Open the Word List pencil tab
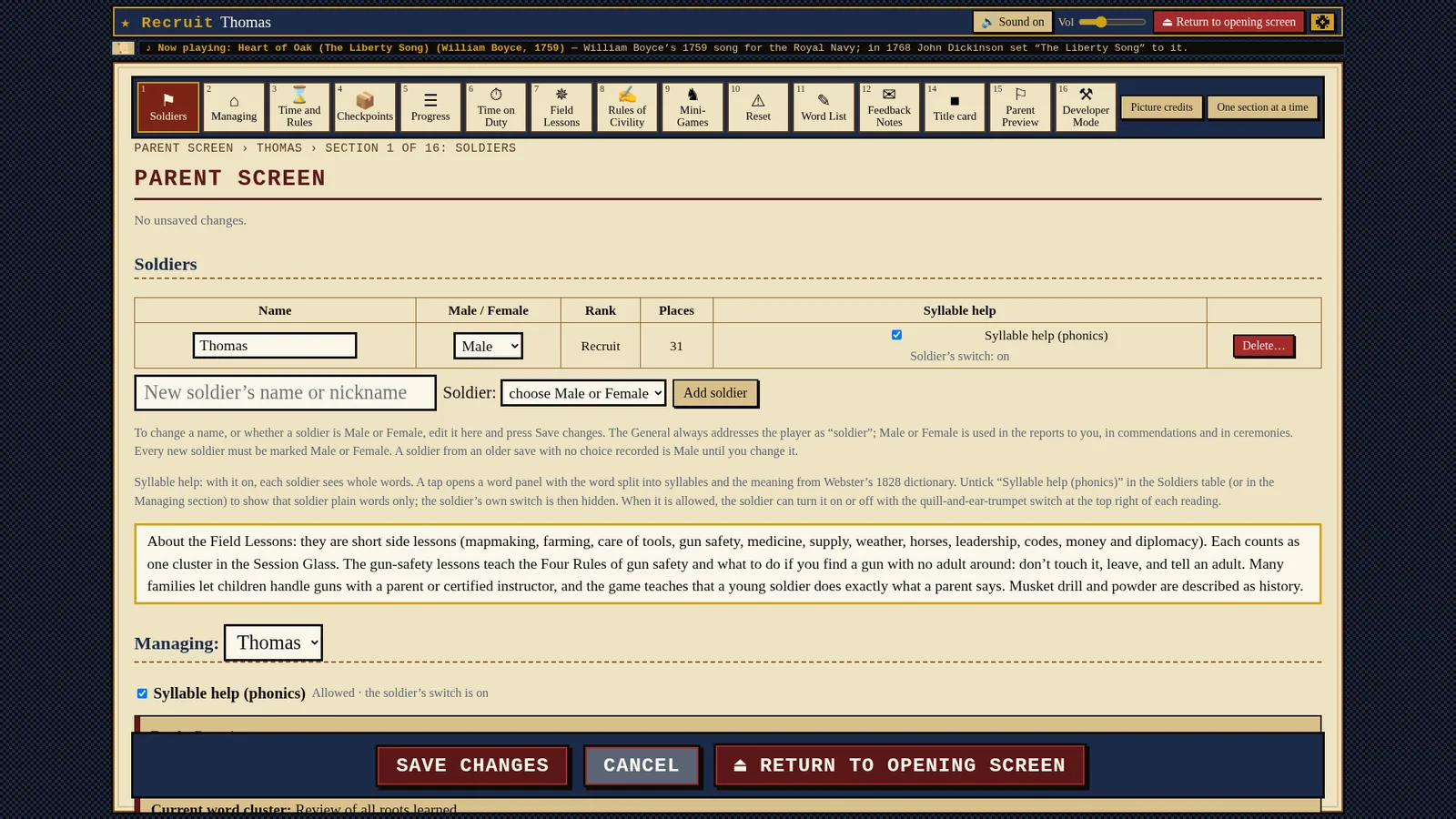 pos(824,107)
